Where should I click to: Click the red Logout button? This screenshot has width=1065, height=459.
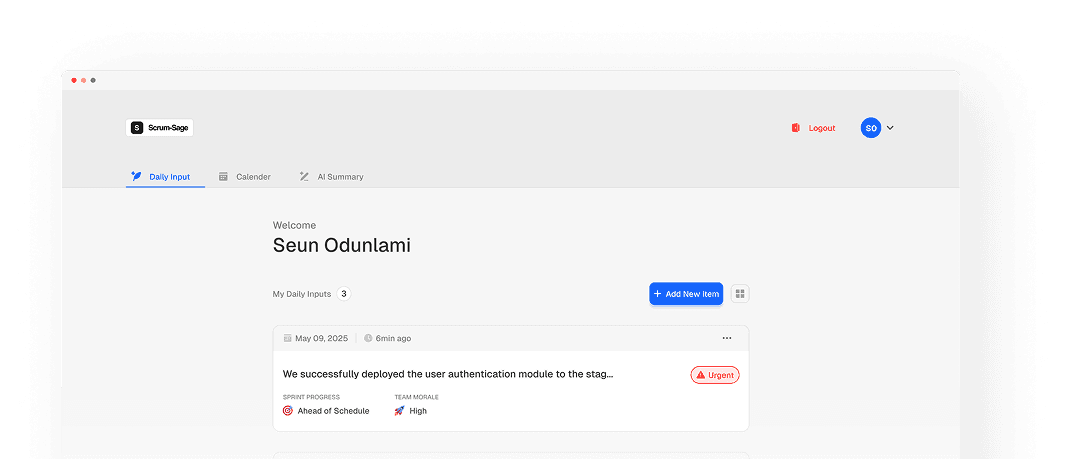813,128
